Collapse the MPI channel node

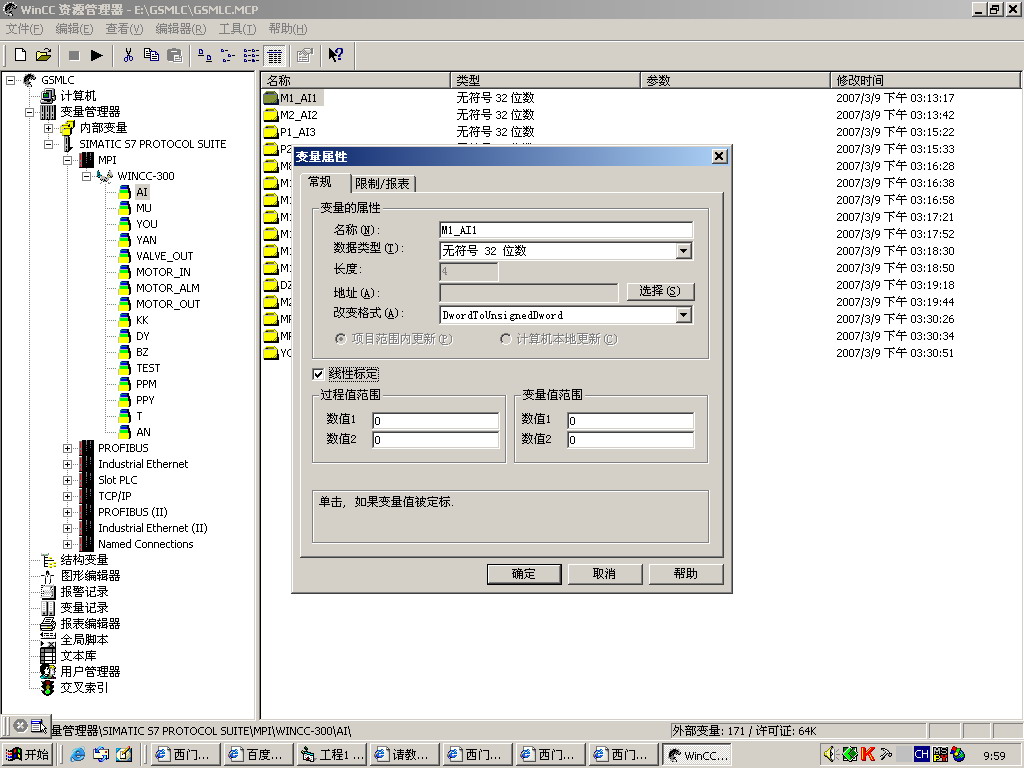tap(67, 160)
